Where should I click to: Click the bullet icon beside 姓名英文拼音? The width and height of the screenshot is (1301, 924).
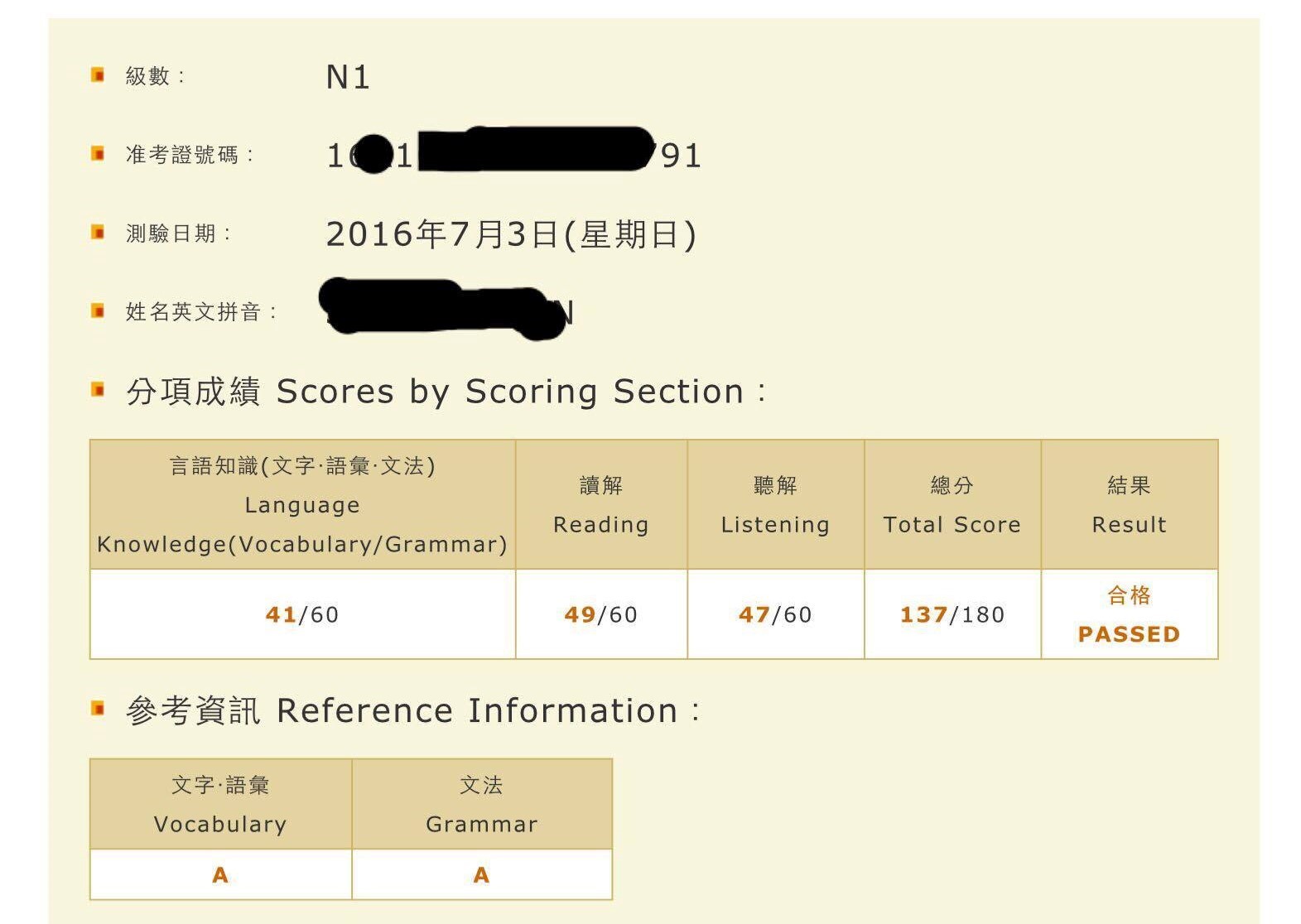[98, 311]
